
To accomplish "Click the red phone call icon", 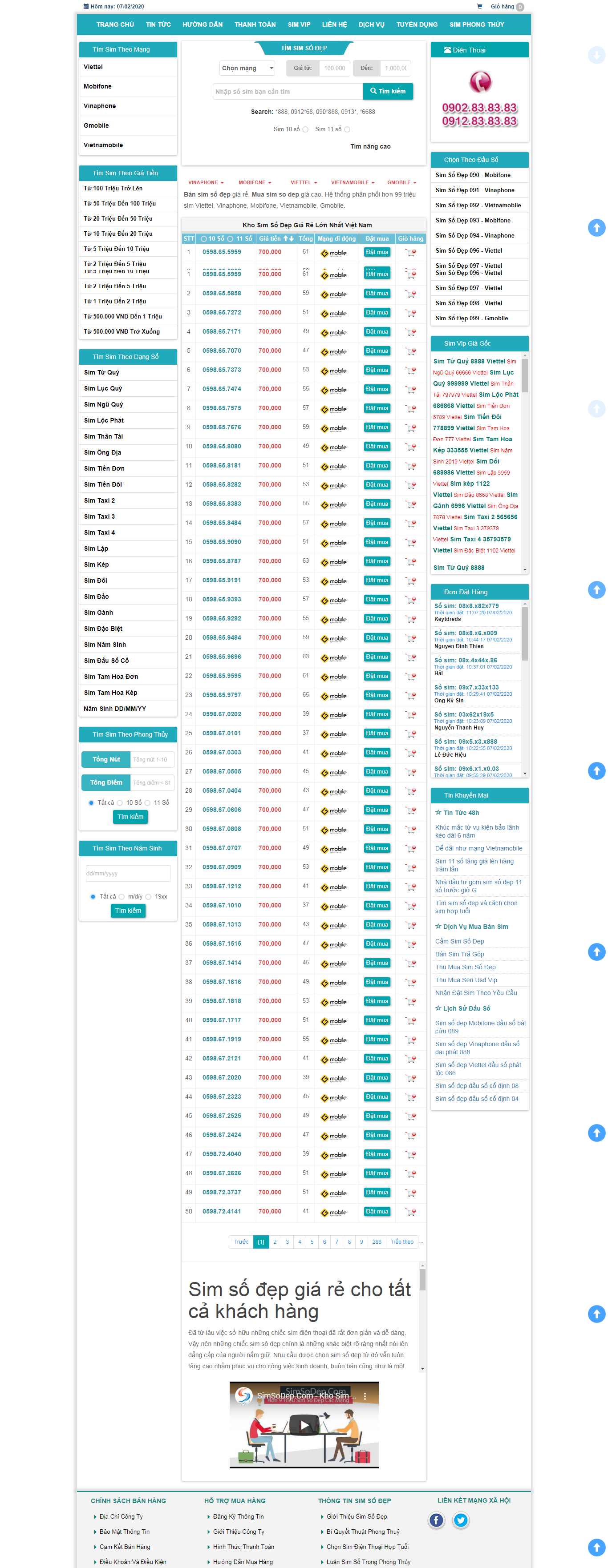I will pos(479,81).
